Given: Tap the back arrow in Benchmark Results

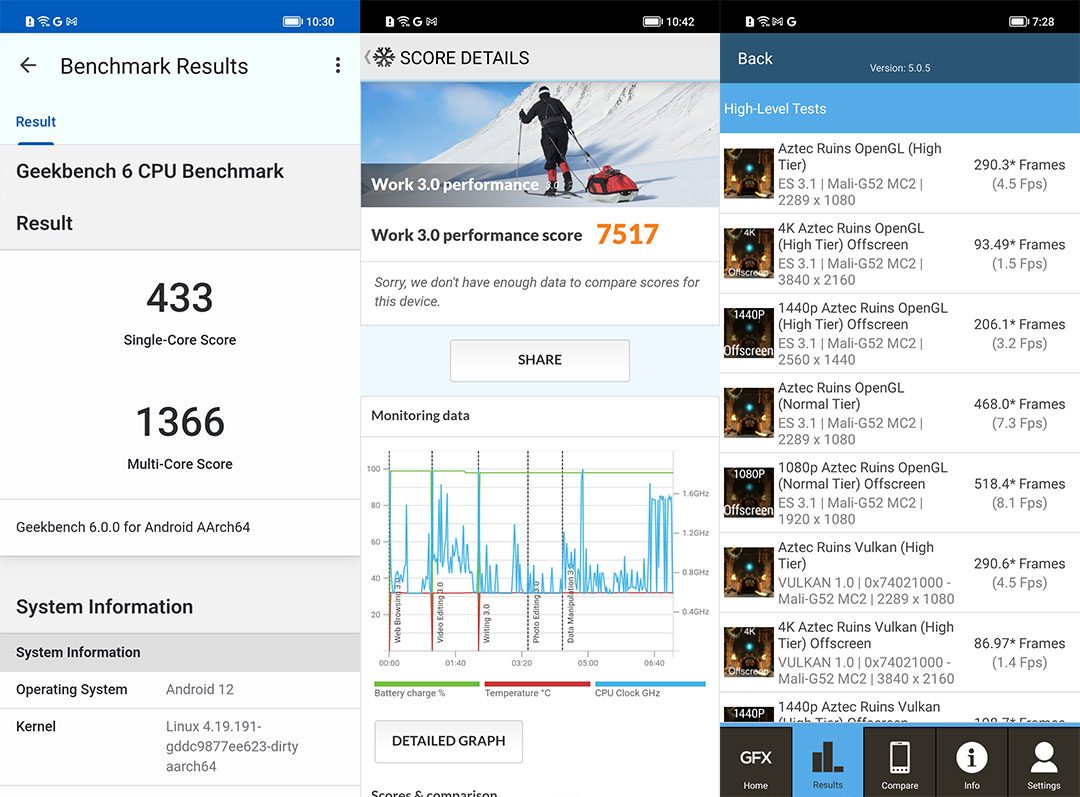Looking at the screenshot, I should (x=28, y=65).
